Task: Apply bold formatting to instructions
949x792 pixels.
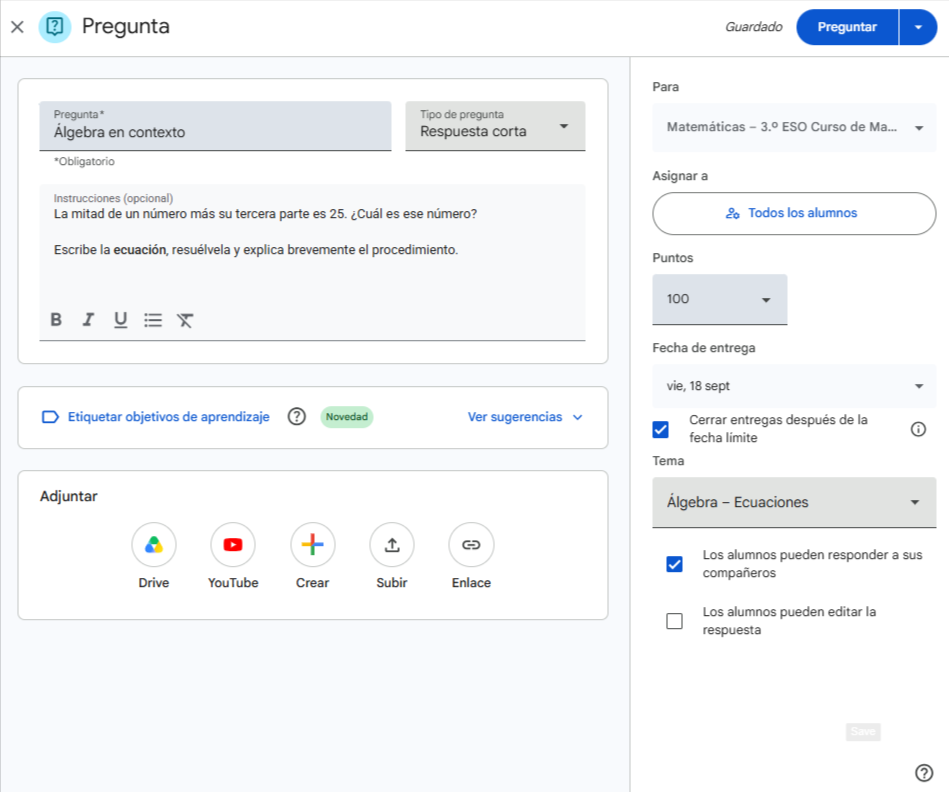Action: pyautogui.click(x=56, y=319)
